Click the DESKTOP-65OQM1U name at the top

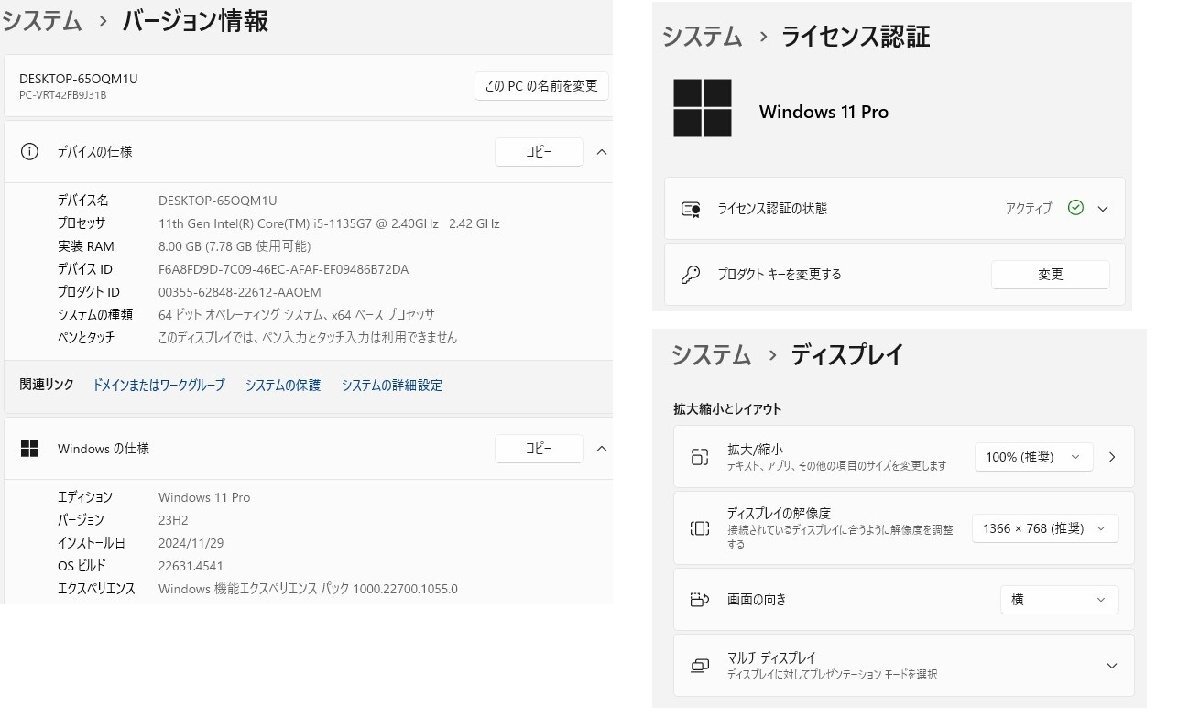click(78, 78)
